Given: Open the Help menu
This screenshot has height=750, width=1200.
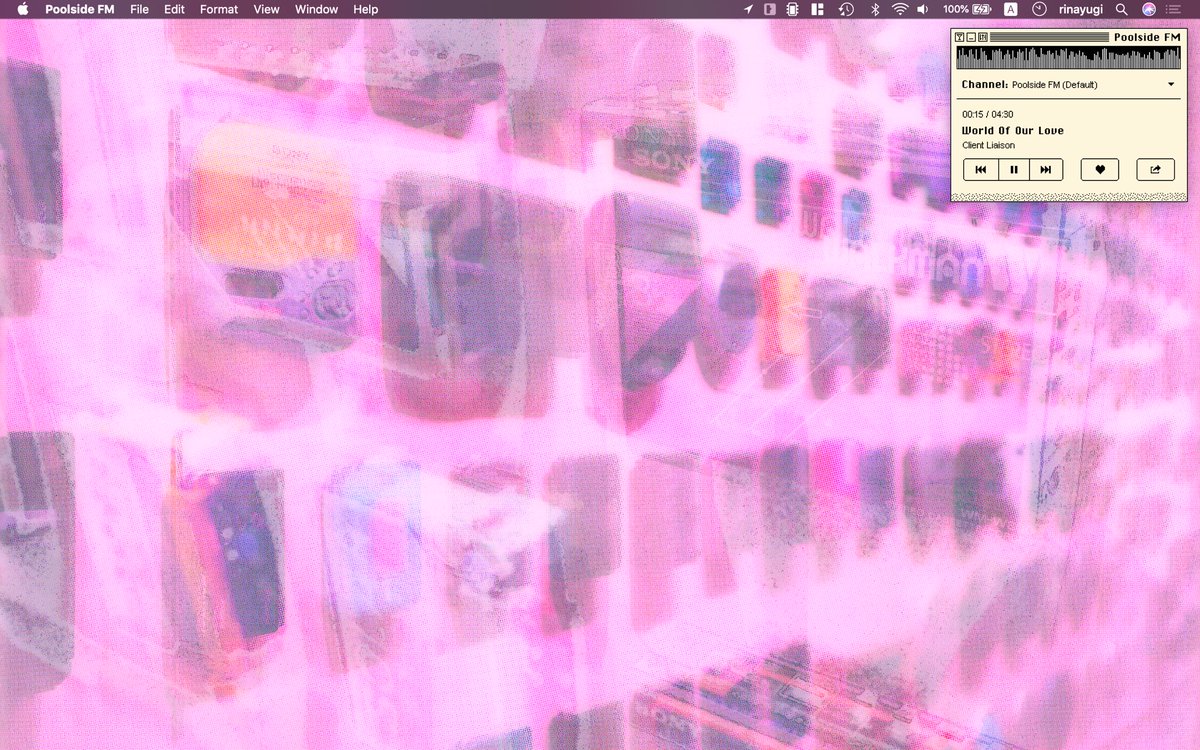Looking at the screenshot, I should click(365, 9).
